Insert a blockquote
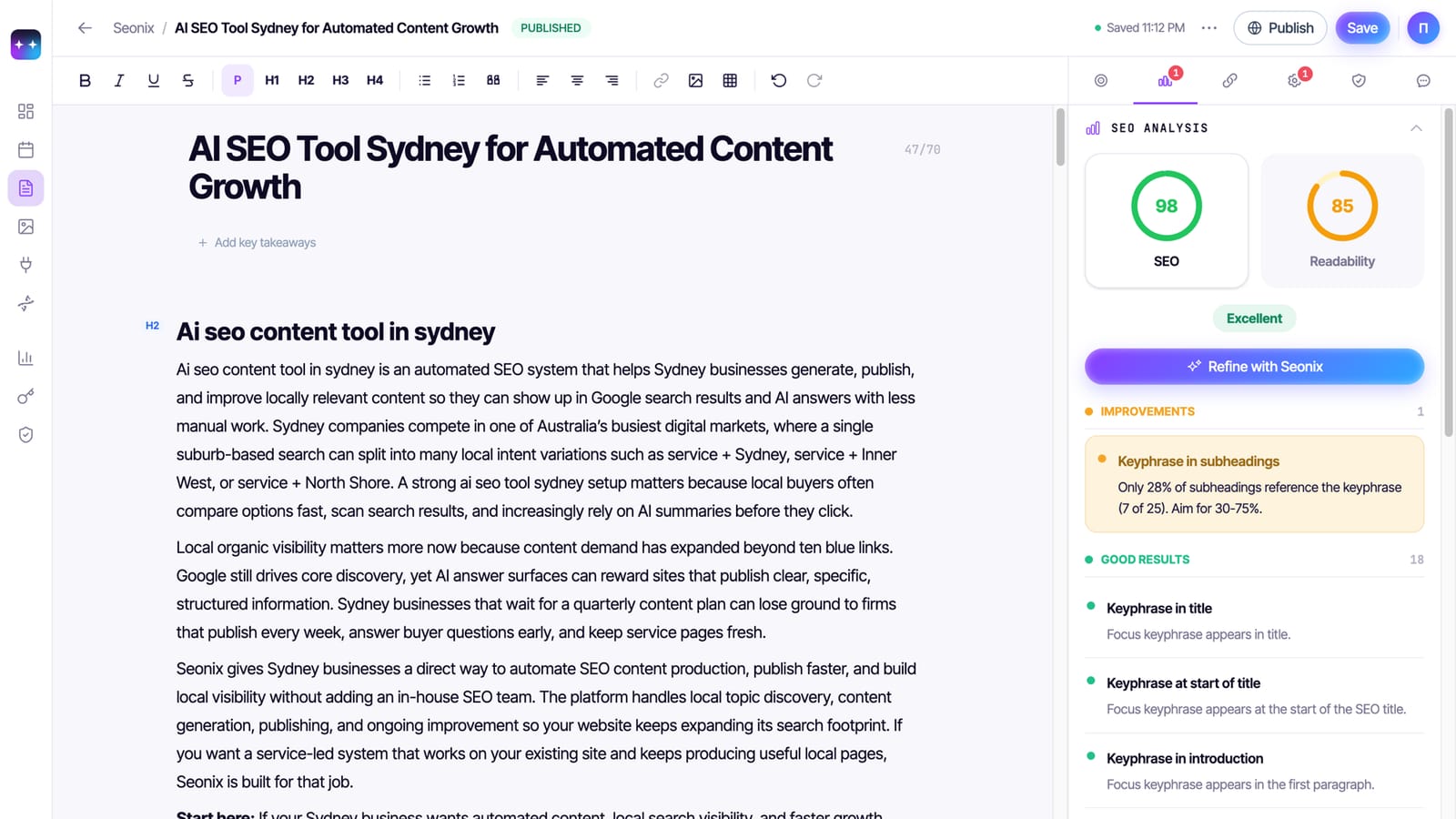 click(493, 80)
